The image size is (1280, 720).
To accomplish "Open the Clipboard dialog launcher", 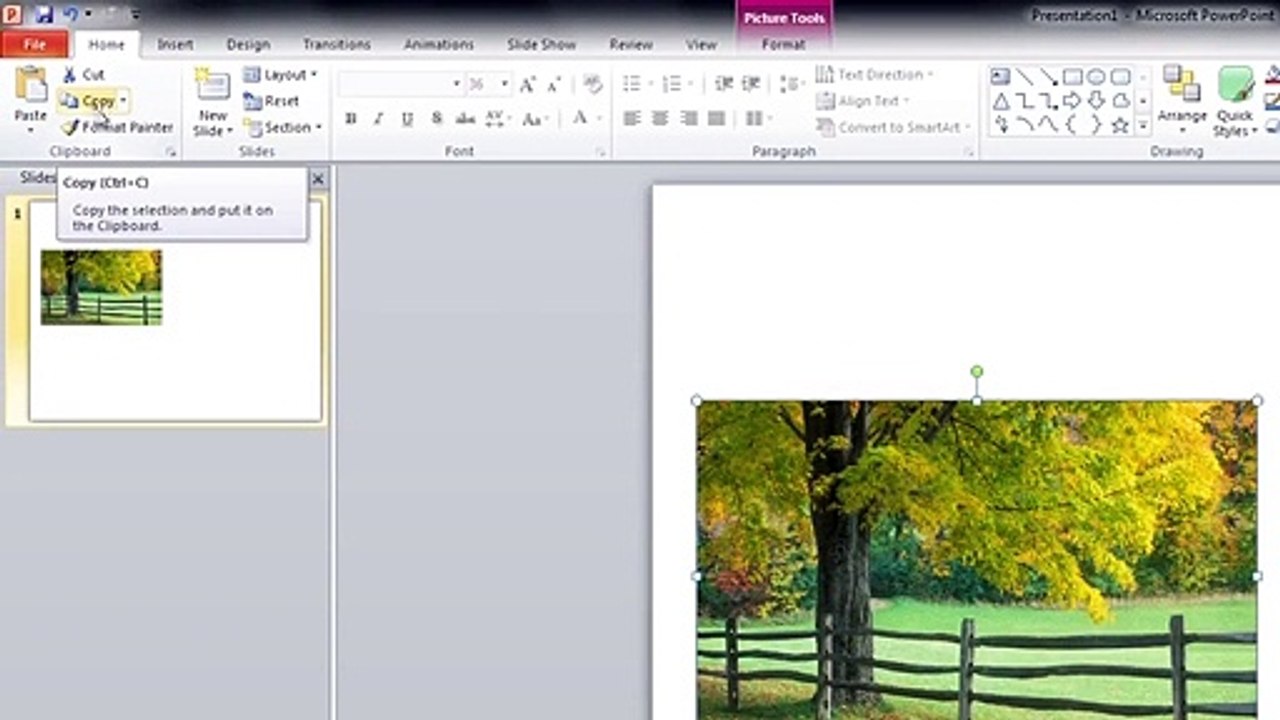I will (171, 152).
